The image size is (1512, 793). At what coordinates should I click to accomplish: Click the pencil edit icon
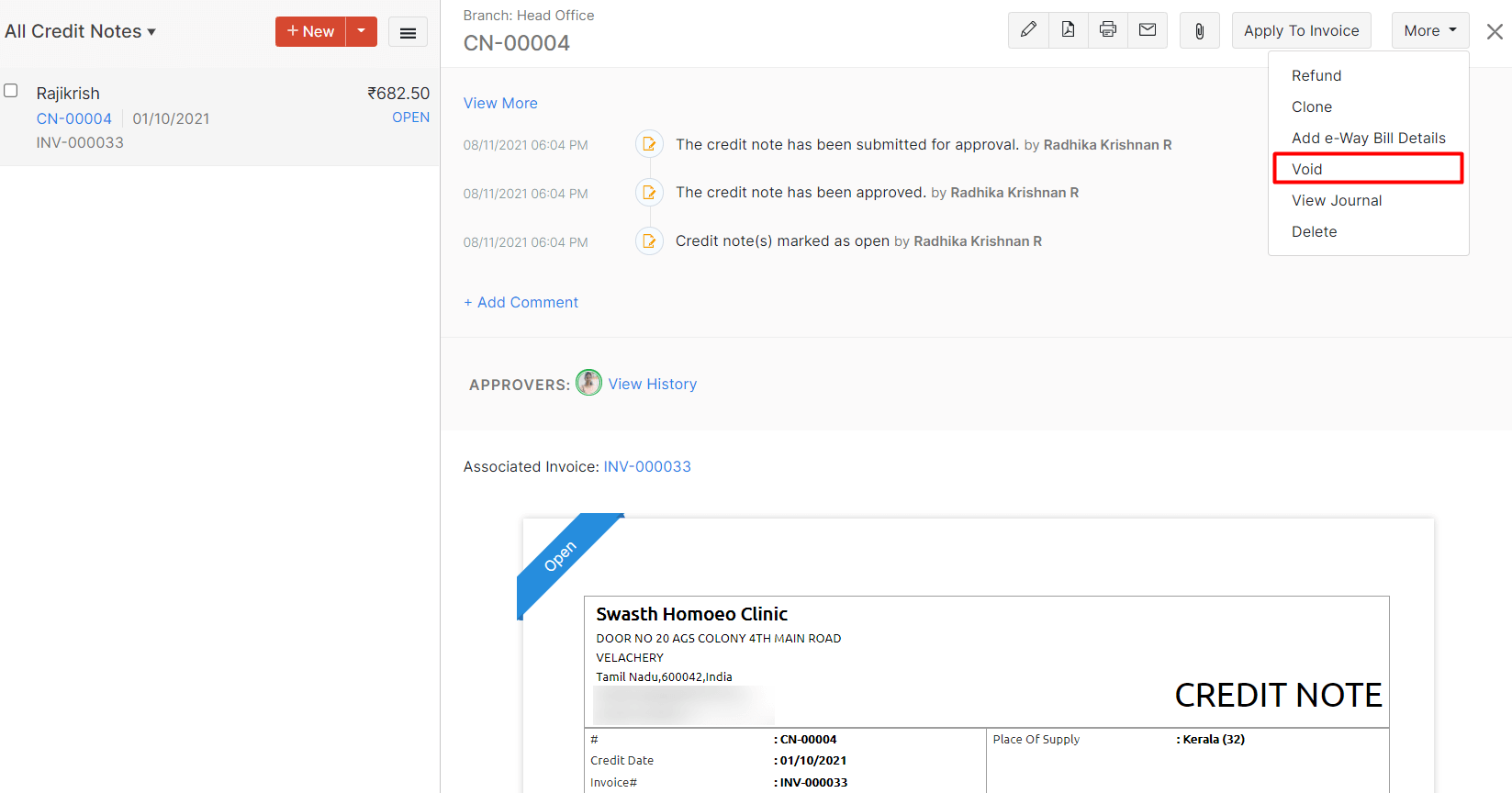click(1028, 30)
